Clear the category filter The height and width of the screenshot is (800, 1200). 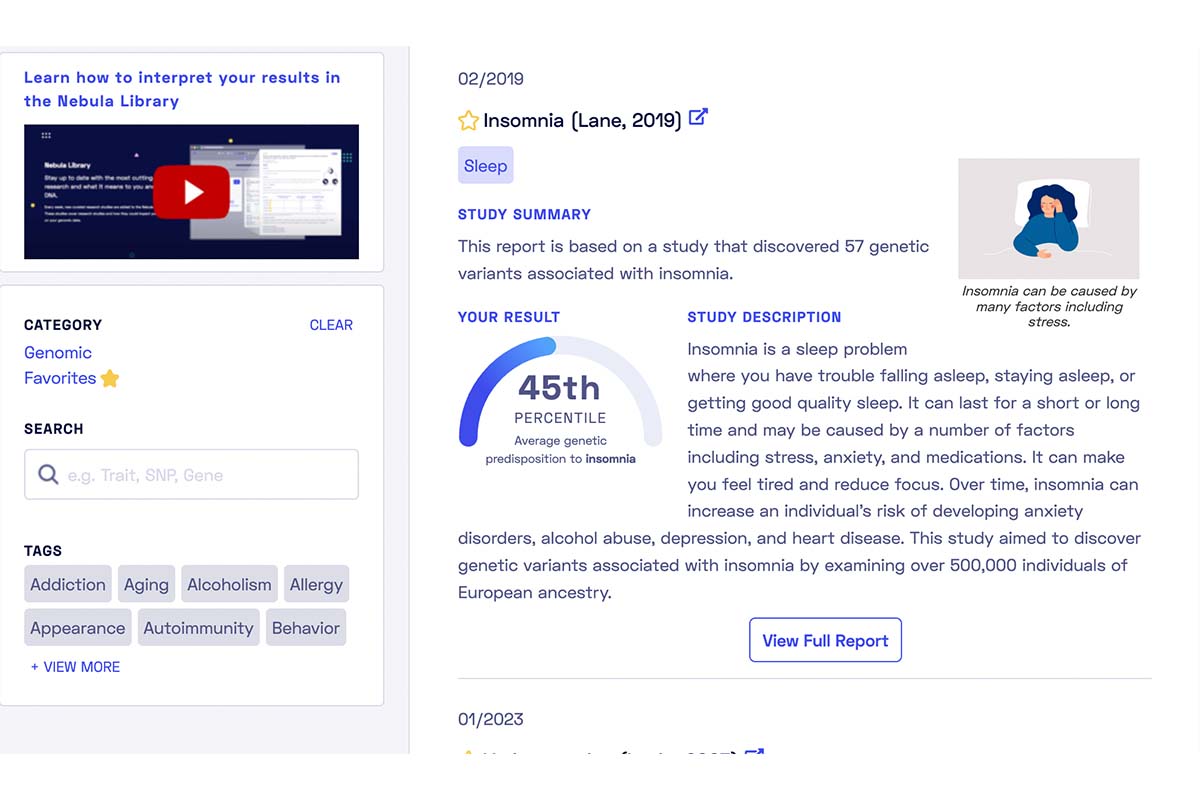click(331, 325)
